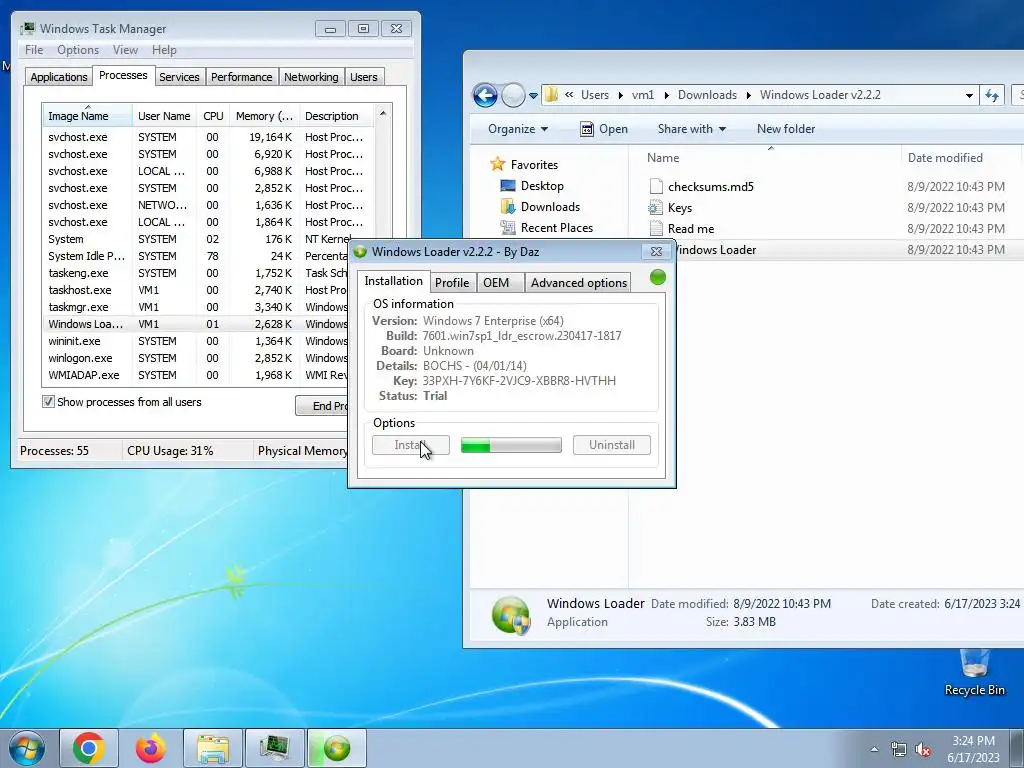Screen dimensions: 1024x768
Task: Toggle Show processes from all users
Action: [x=48, y=402]
